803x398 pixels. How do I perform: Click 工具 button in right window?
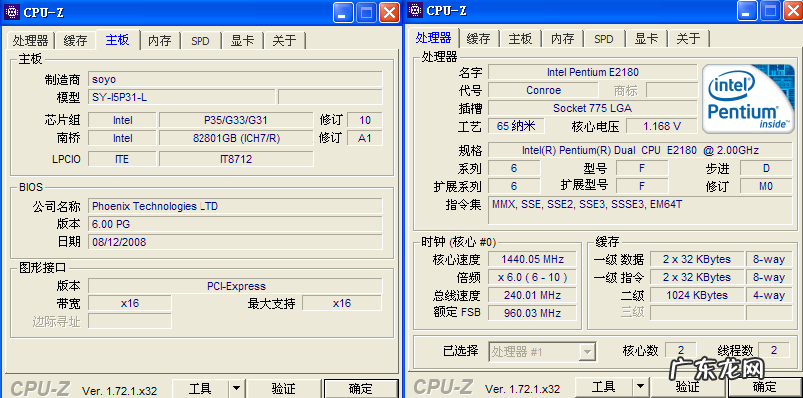[604, 387]
